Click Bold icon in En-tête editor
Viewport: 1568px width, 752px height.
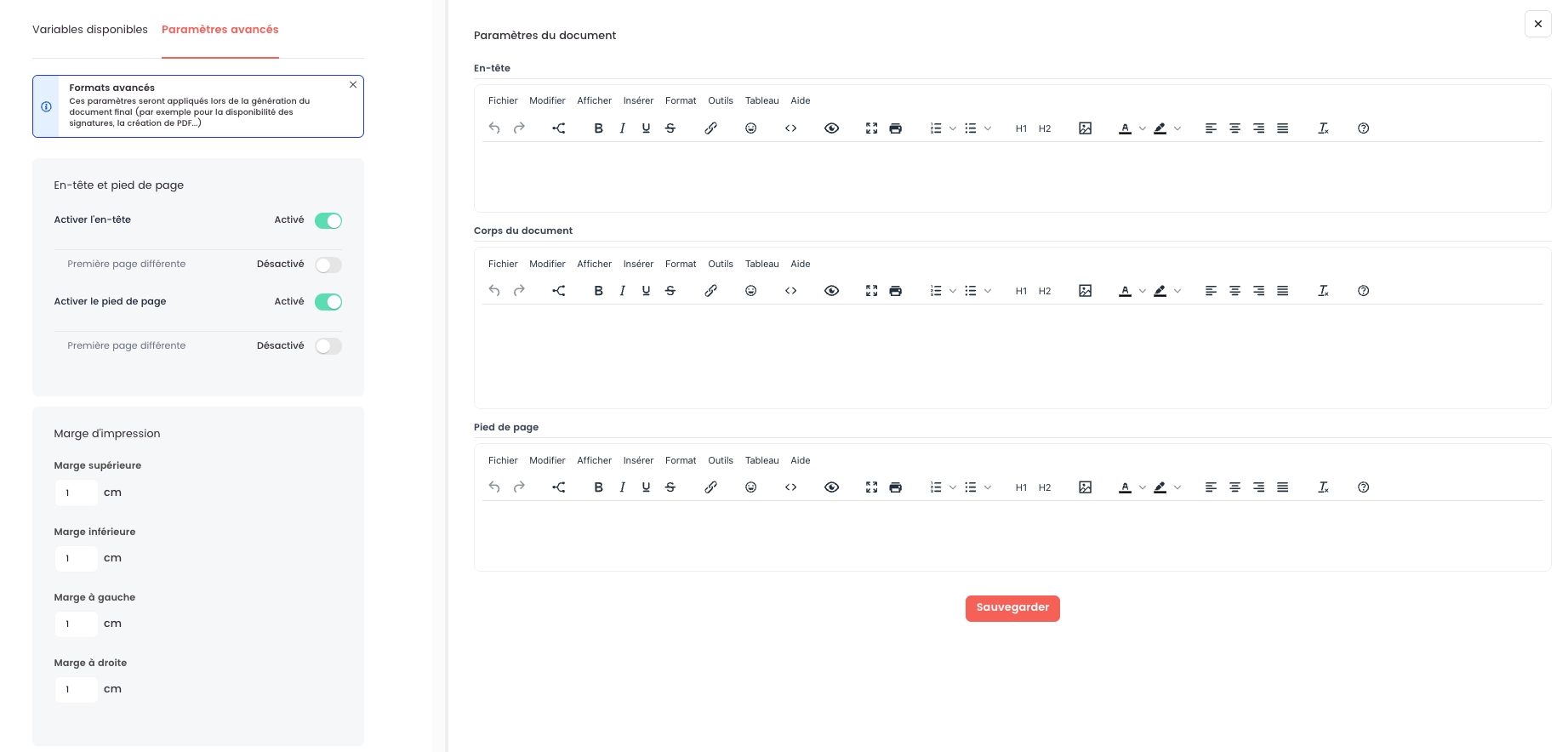coord(598,128)
